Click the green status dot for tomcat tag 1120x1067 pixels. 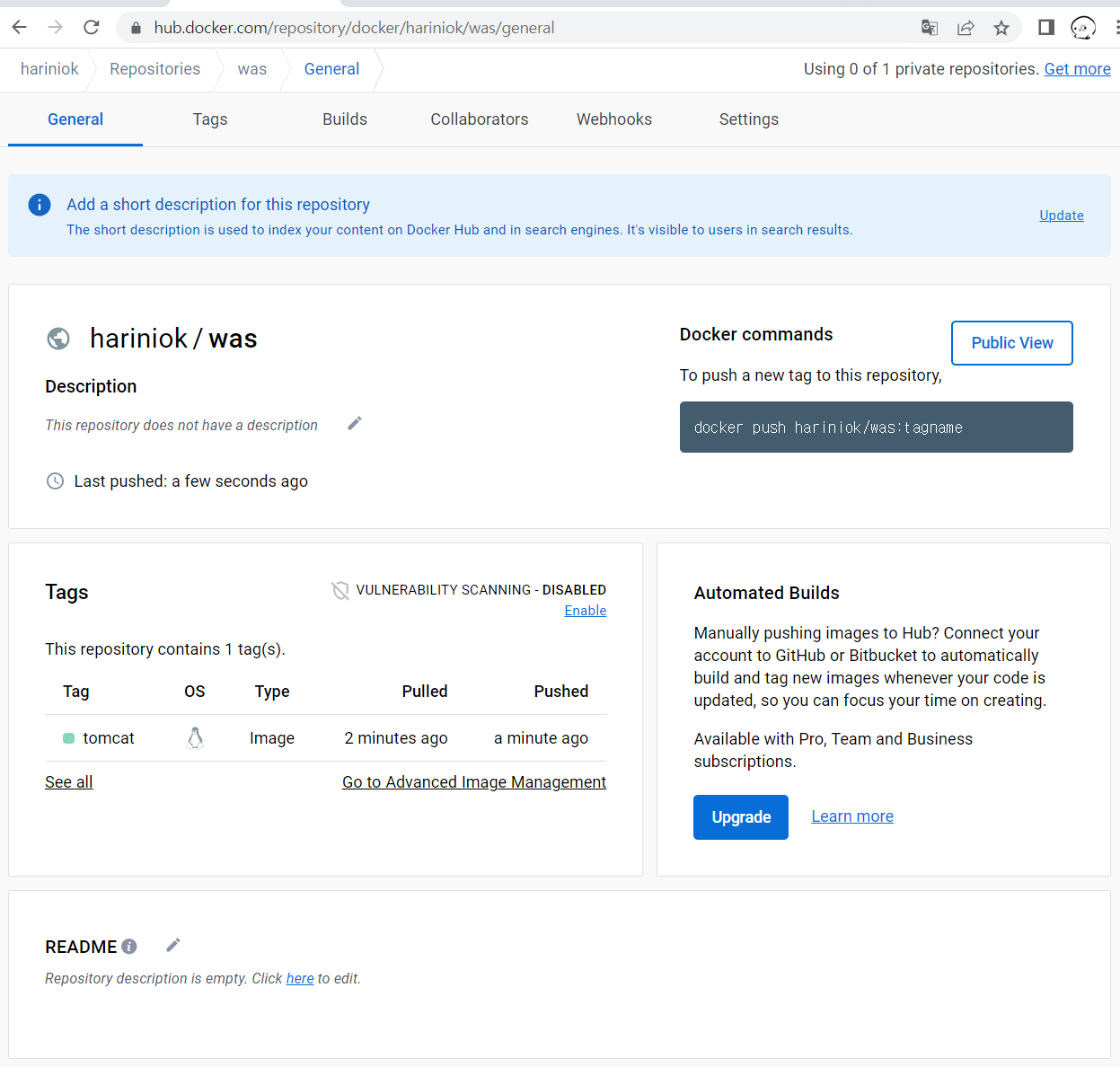point(68,738)
